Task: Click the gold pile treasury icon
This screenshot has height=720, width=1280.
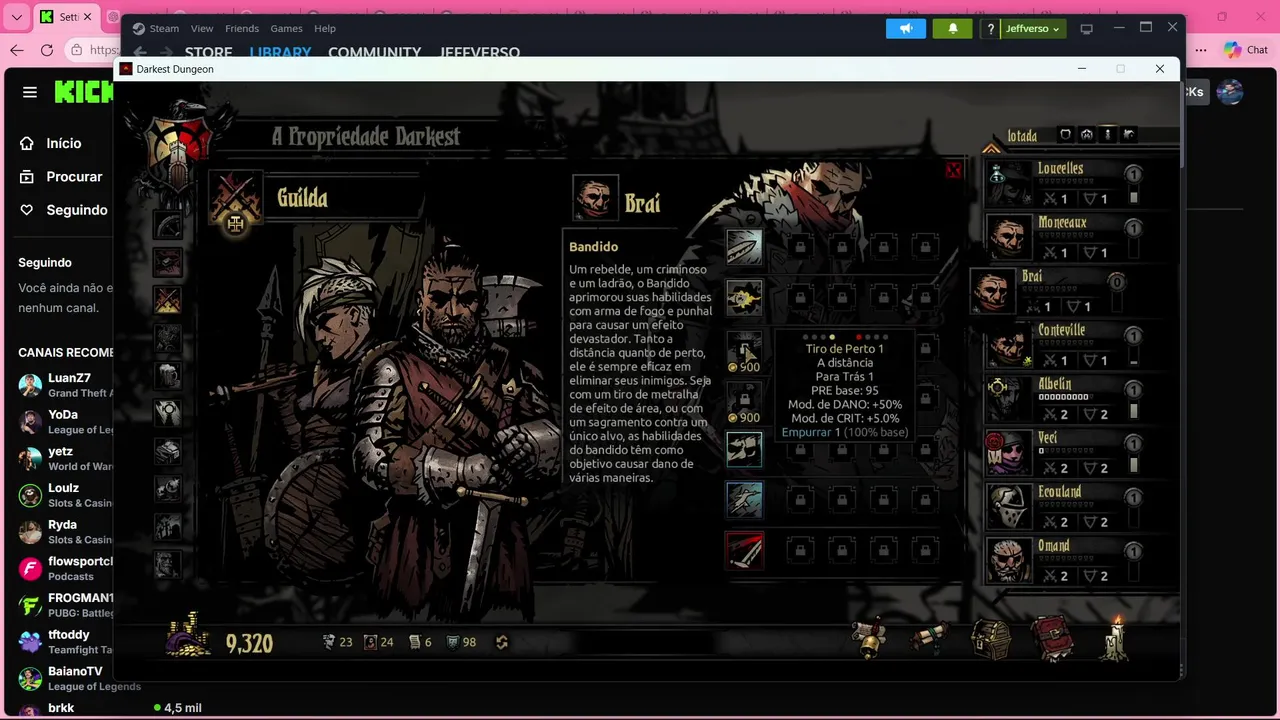Action: tap(188, 635)
